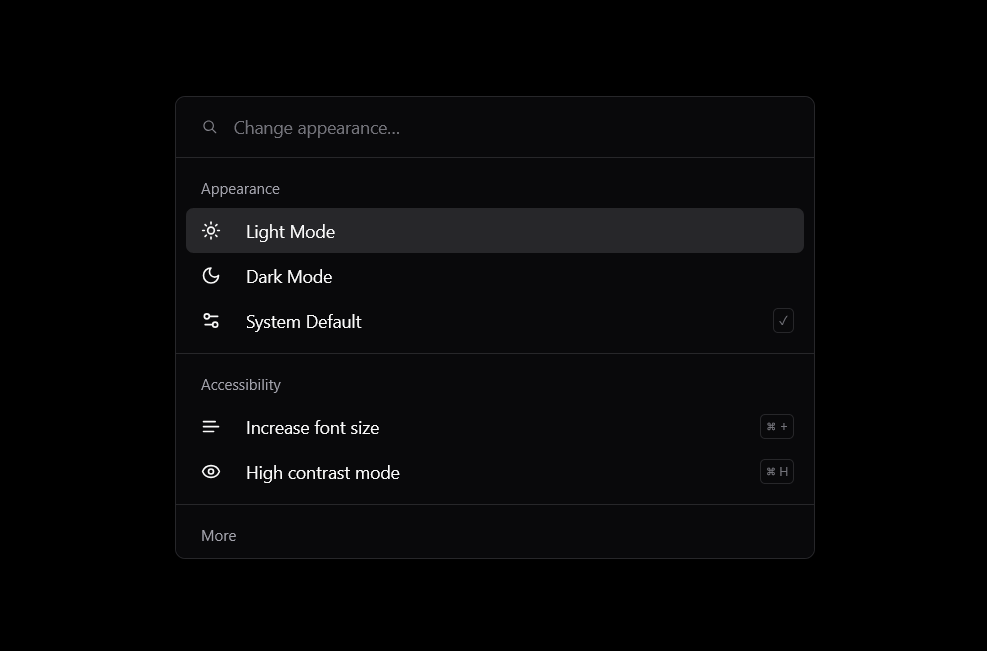Click the moon icon beside Dark Mode

[x=211, y=276]
